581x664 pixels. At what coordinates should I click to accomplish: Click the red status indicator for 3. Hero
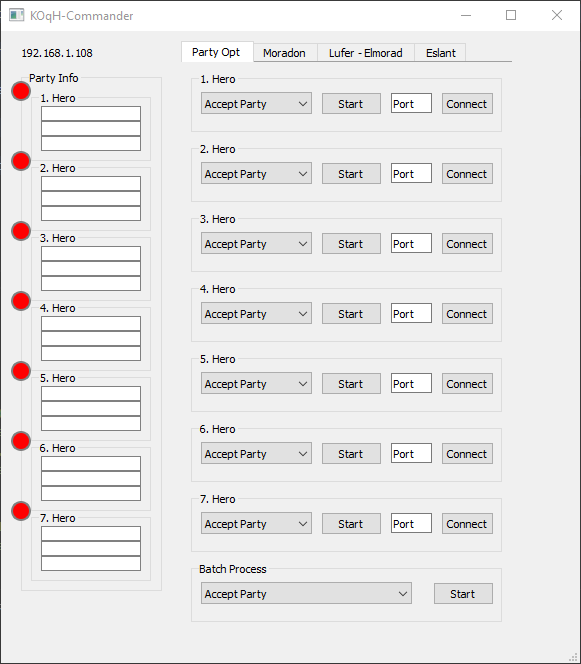[x=21, y=231]
